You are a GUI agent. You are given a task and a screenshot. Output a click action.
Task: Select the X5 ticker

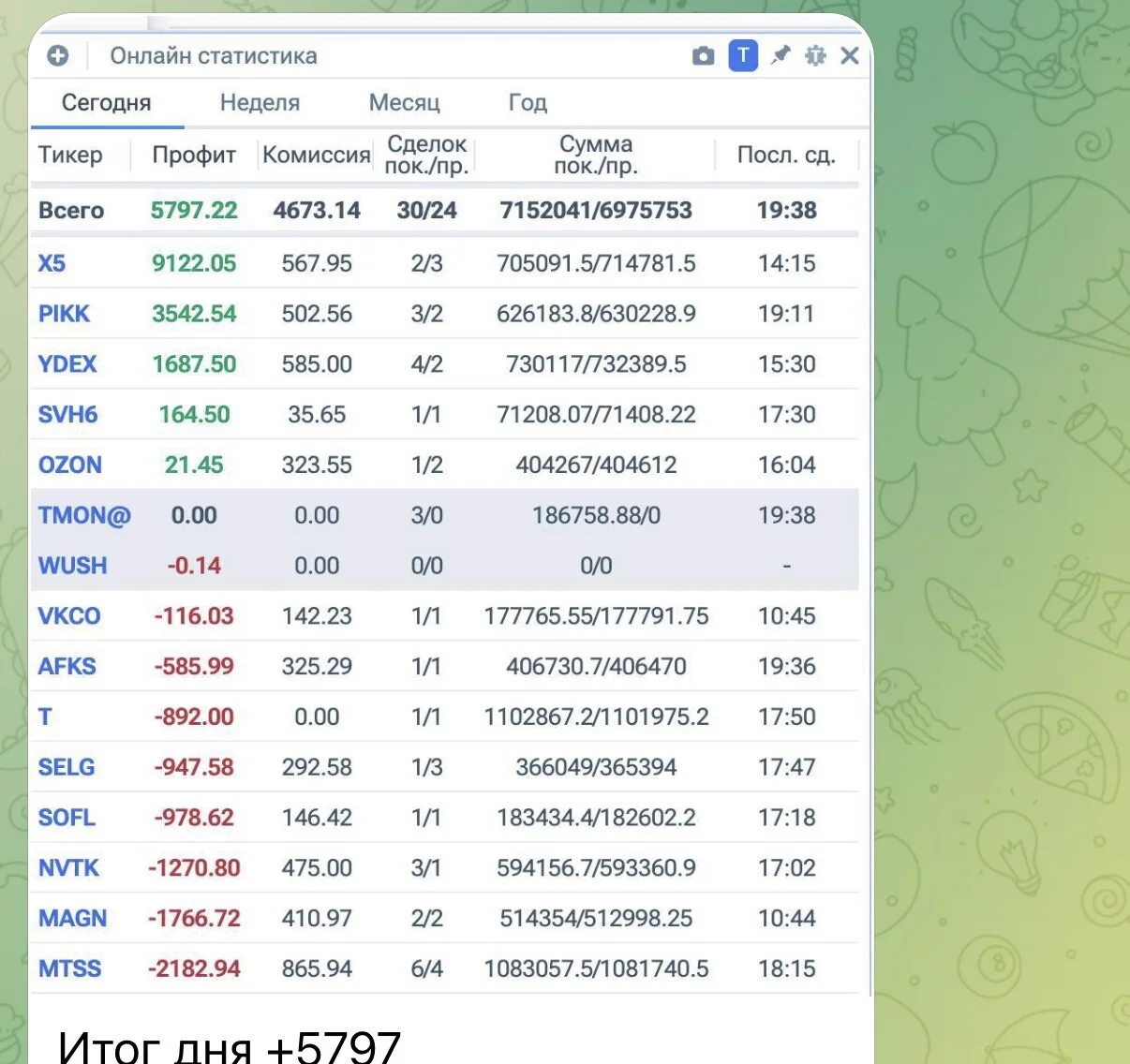(52, 263)
